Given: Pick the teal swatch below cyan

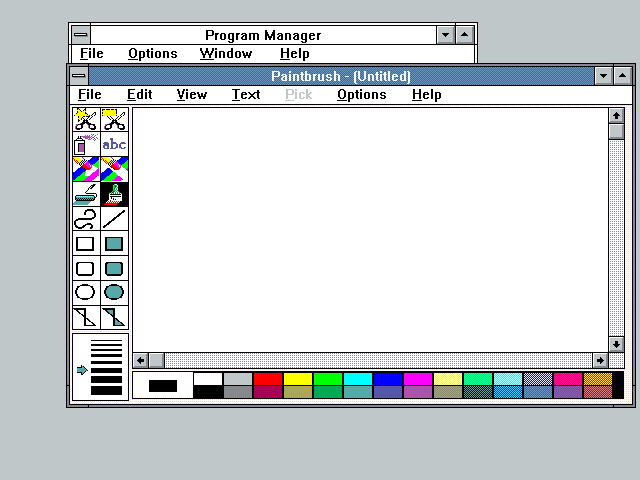Looking at the screenshot, I should 358,392.
